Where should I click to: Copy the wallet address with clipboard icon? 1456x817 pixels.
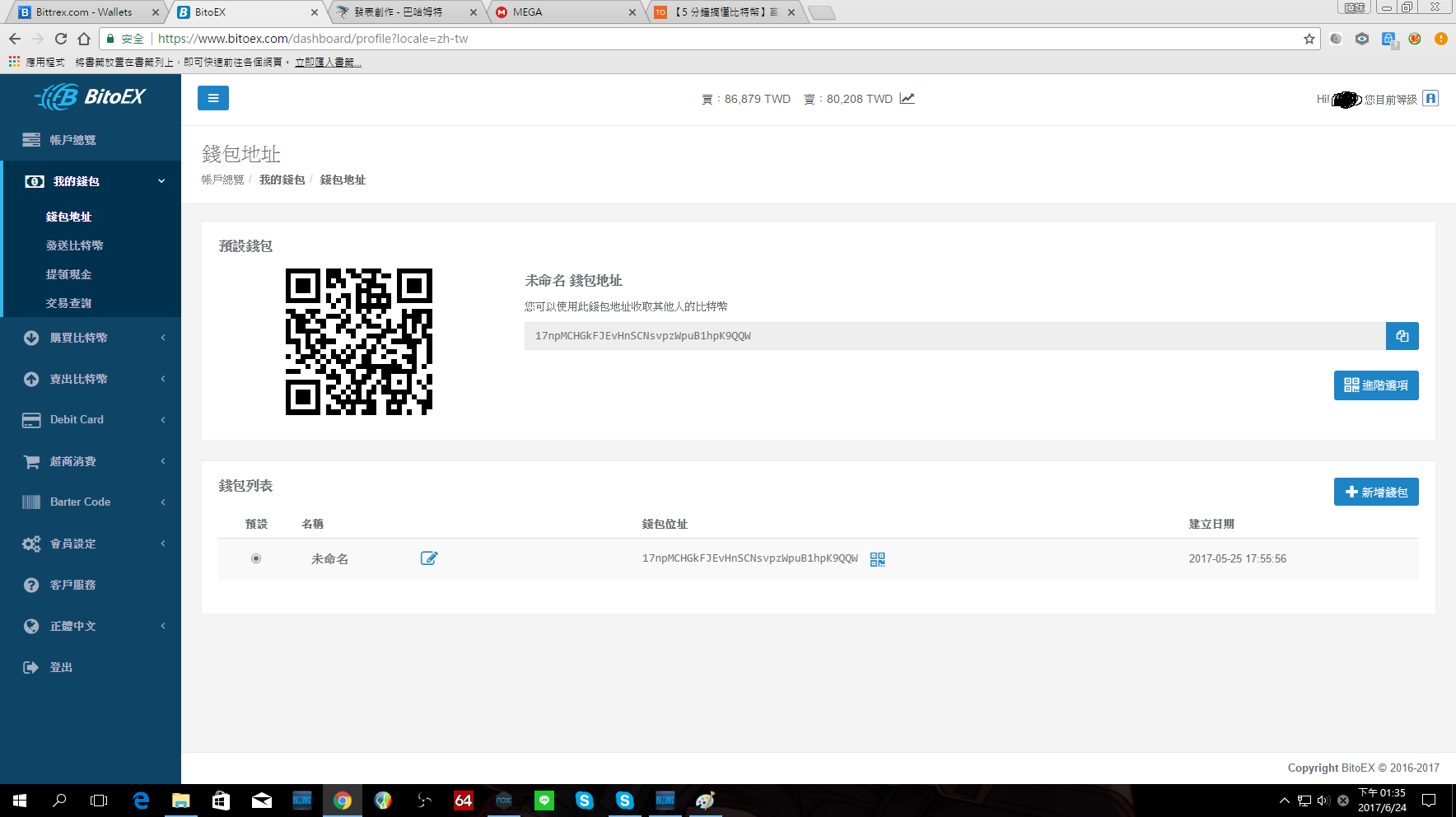pyautogui.click(x=1402, y=336)
